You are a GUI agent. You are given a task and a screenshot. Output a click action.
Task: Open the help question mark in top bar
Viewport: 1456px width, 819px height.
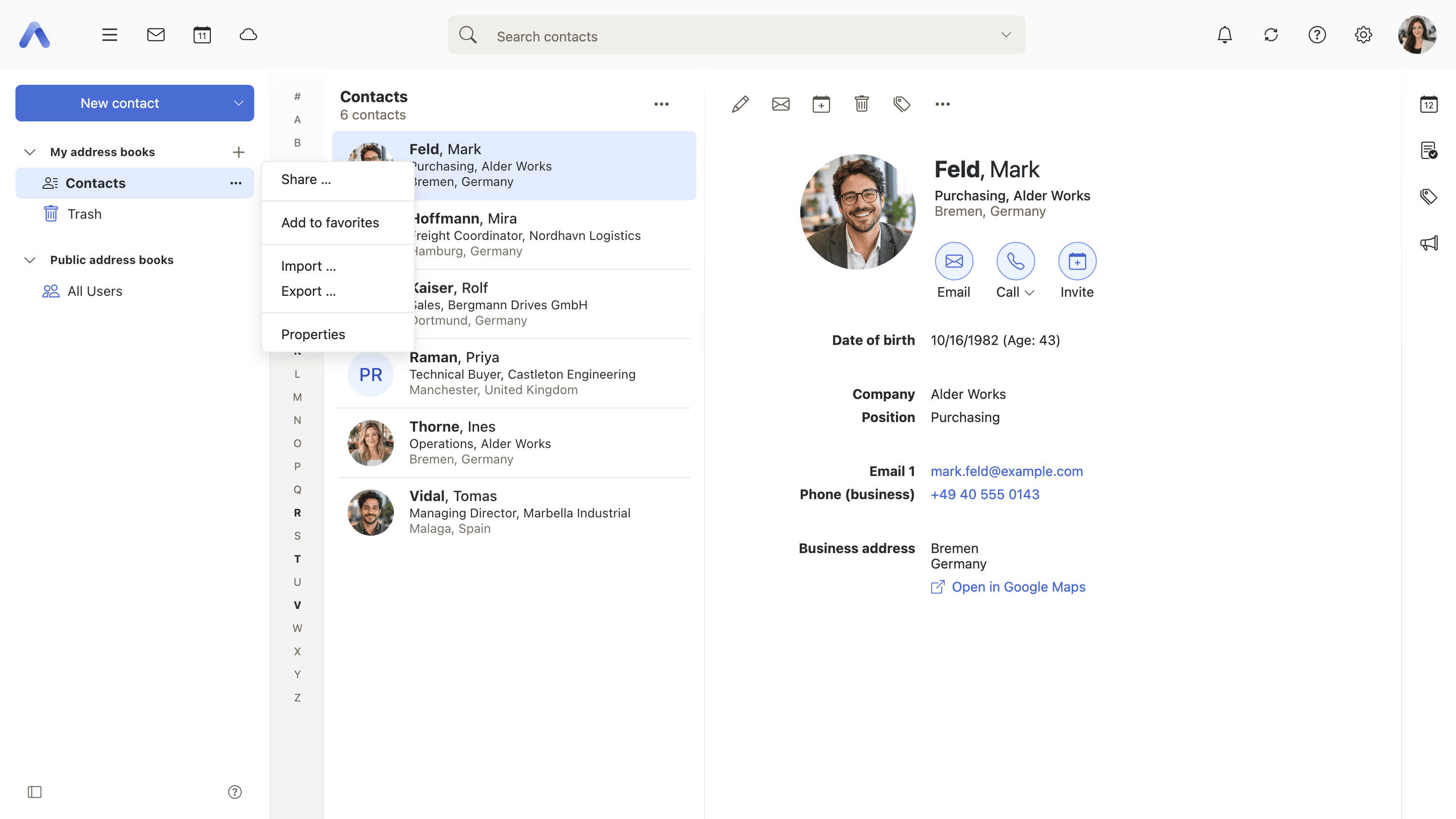tap(1316, 35)
